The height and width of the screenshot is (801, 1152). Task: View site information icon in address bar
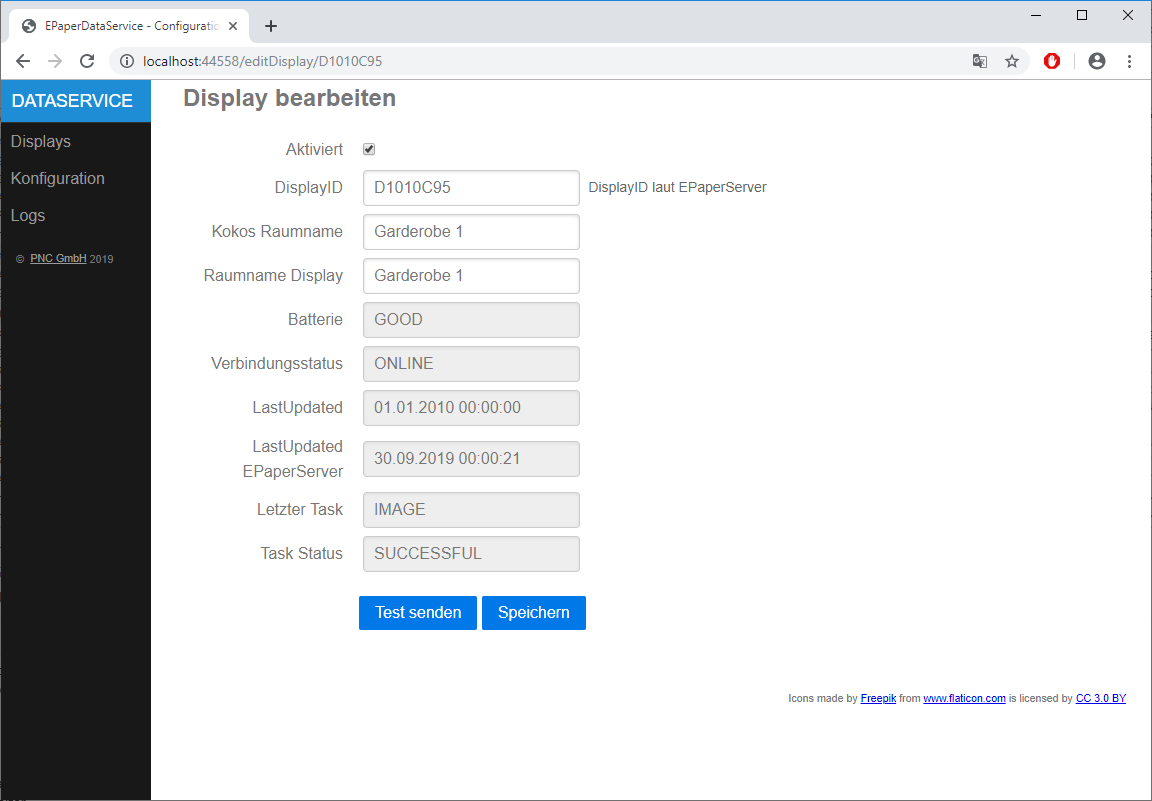[x=127, y=61]
